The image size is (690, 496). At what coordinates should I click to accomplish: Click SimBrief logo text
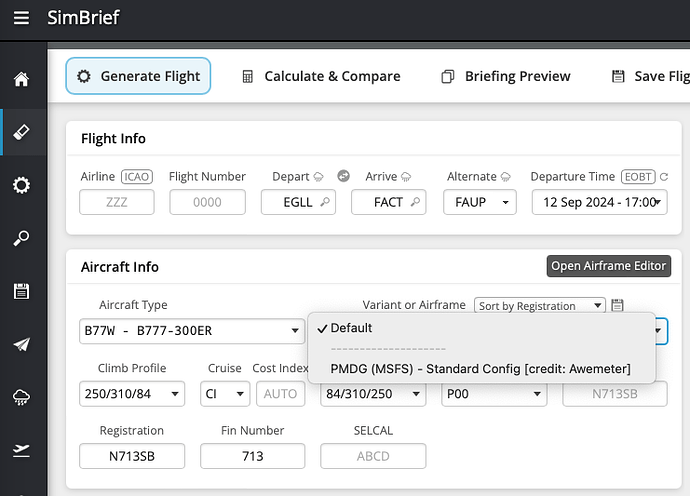83,18
